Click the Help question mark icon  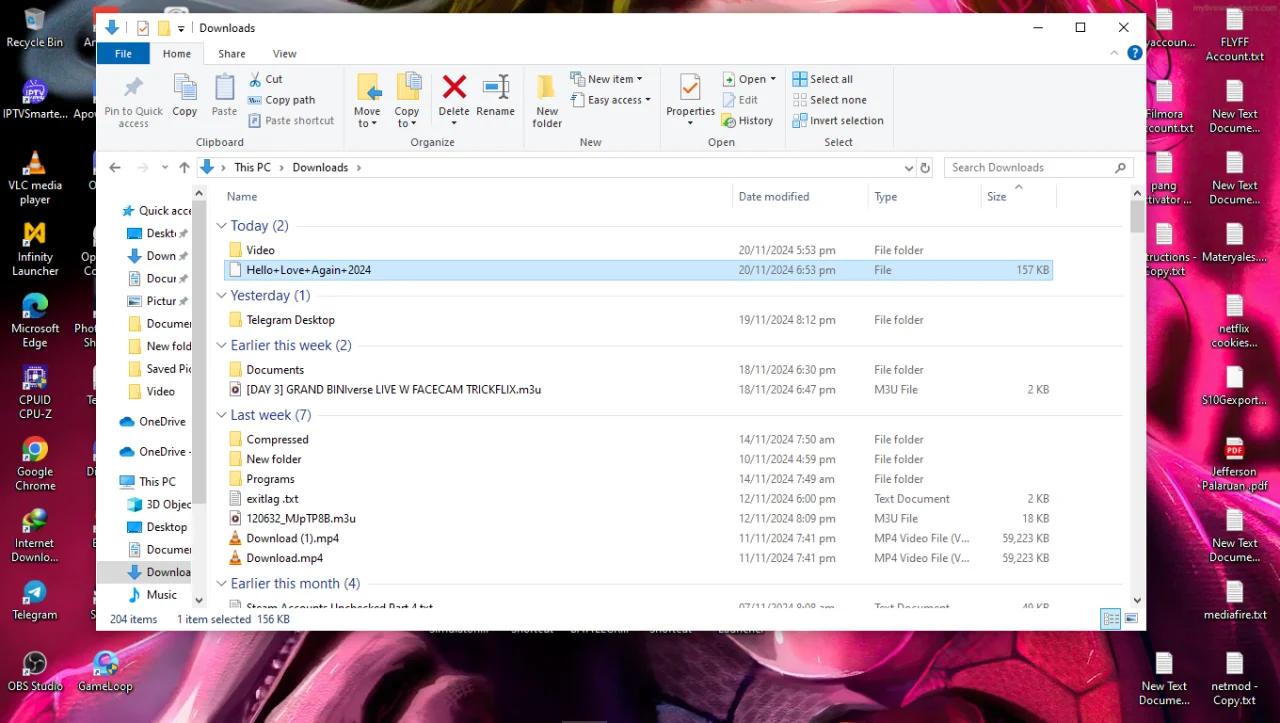coord(1135,53)
